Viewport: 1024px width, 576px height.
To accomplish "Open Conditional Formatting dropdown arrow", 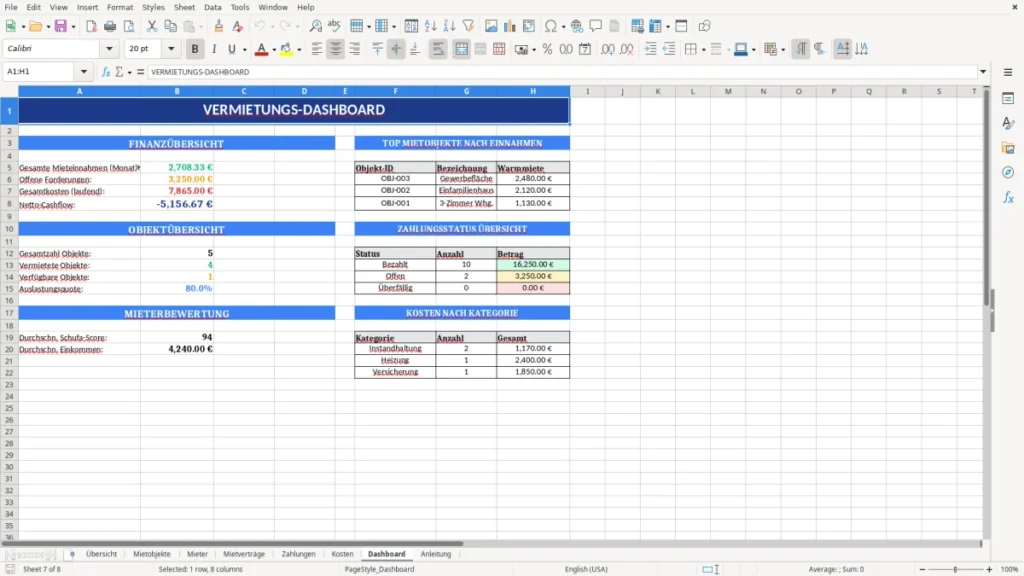I will click(783, 50).
